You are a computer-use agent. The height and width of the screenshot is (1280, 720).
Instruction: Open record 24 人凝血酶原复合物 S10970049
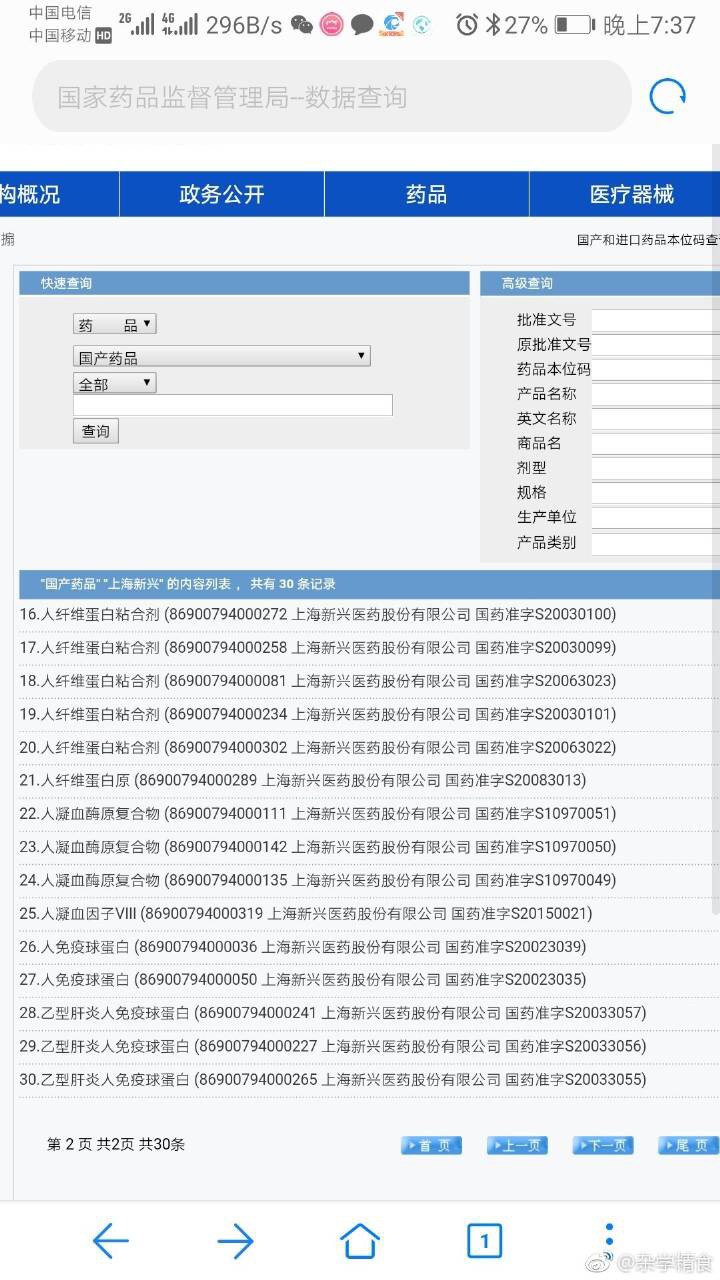318,880
